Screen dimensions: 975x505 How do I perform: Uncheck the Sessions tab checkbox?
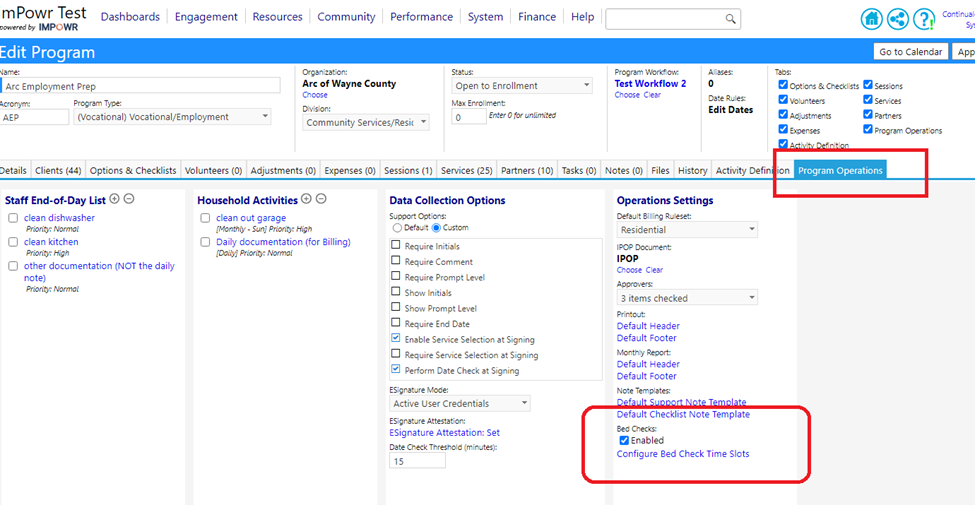point(868,85)
